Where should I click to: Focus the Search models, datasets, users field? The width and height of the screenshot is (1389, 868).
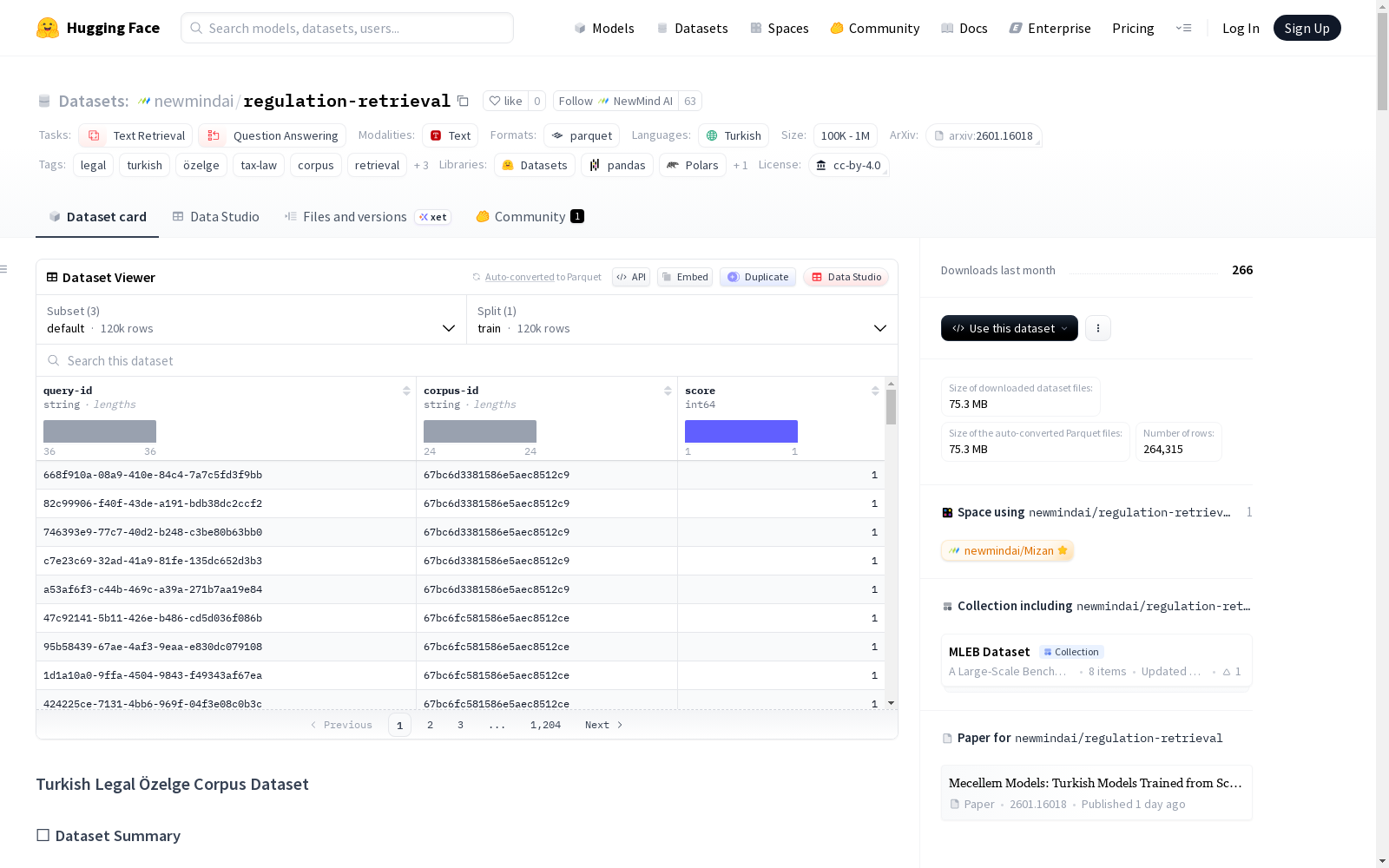347,28
